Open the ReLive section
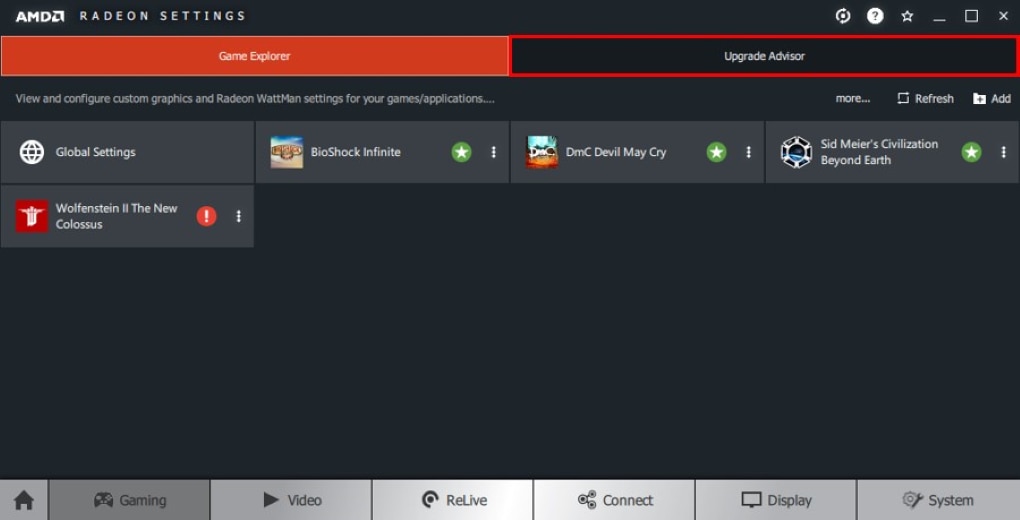 453,500
